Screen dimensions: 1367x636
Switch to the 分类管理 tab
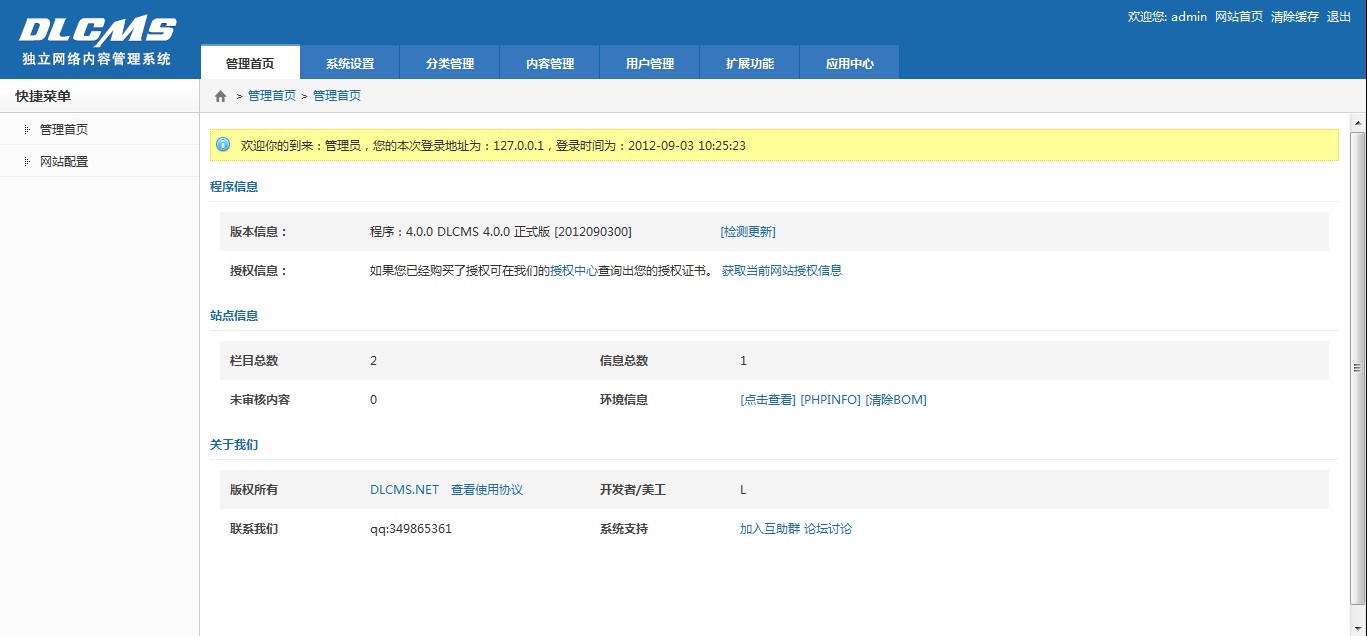(x=450, y=63)
